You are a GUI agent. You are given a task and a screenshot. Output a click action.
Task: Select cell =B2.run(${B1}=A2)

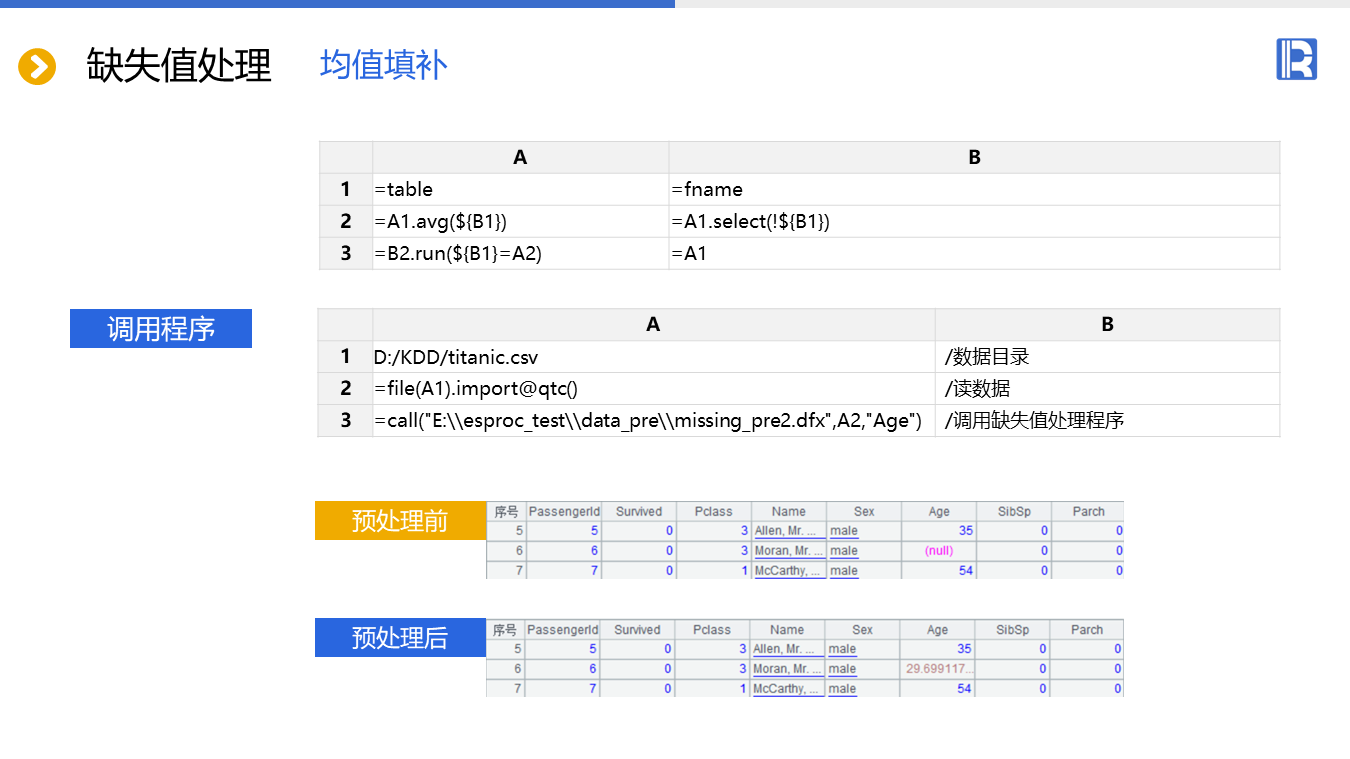coord(521,254)
